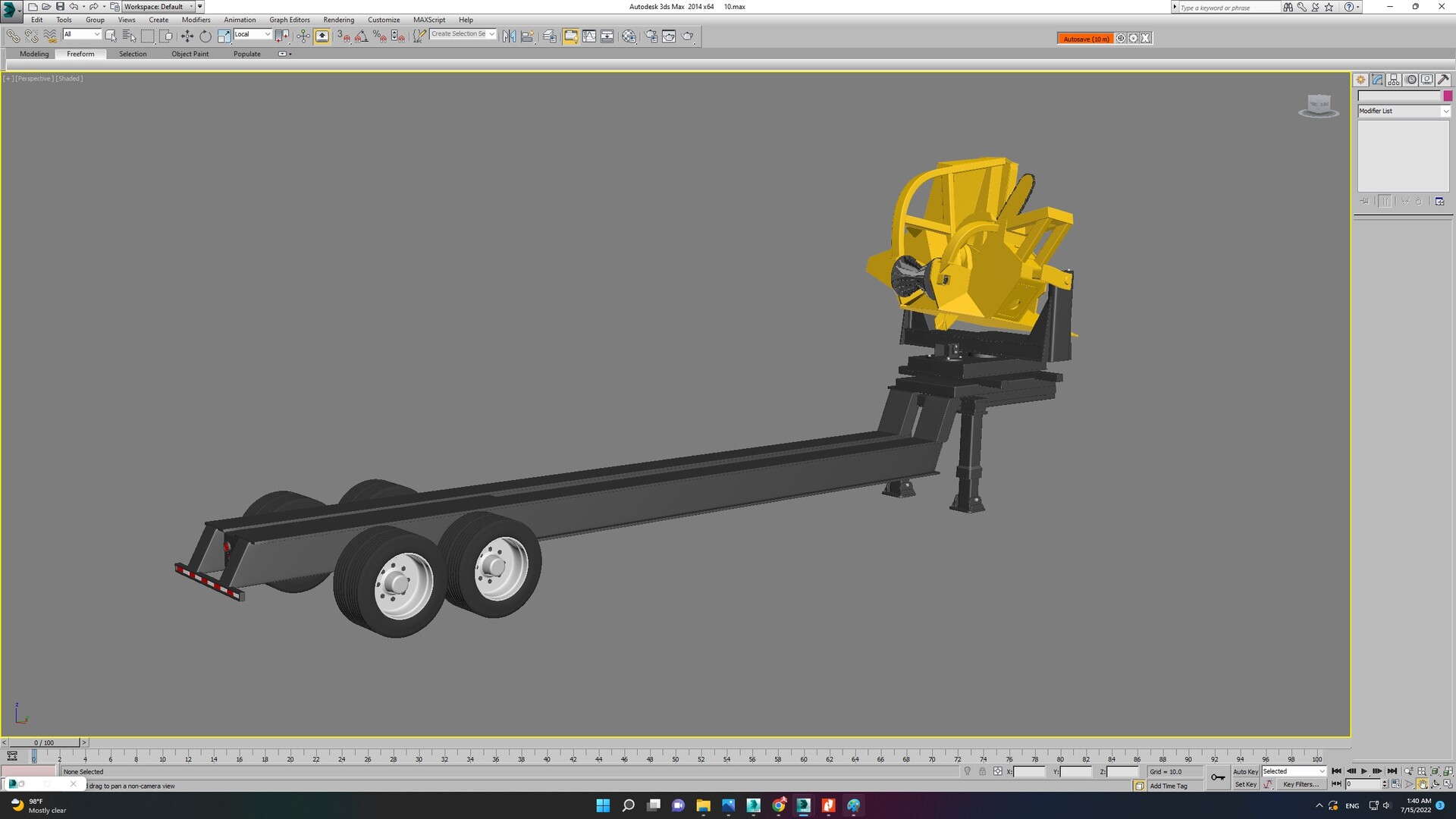The width and height of the screenshot is (1456, 819).
Task: Enable the Angle Snap toggle
Action: (362, 36)
